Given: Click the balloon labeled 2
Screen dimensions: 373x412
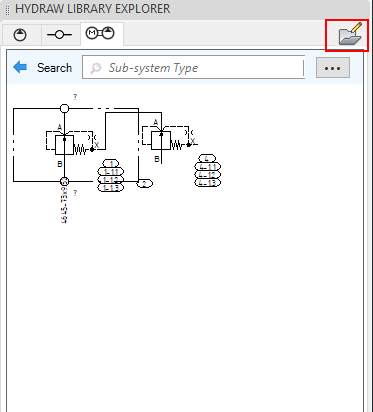Looking at the screenshot, I should click(145, 183).
